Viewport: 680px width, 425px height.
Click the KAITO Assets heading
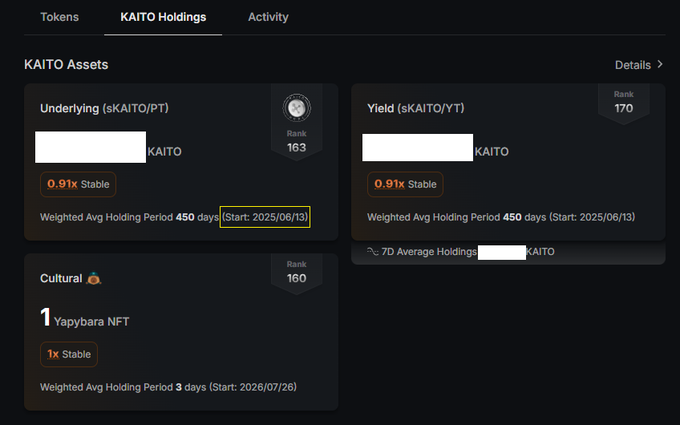[66, 65]
